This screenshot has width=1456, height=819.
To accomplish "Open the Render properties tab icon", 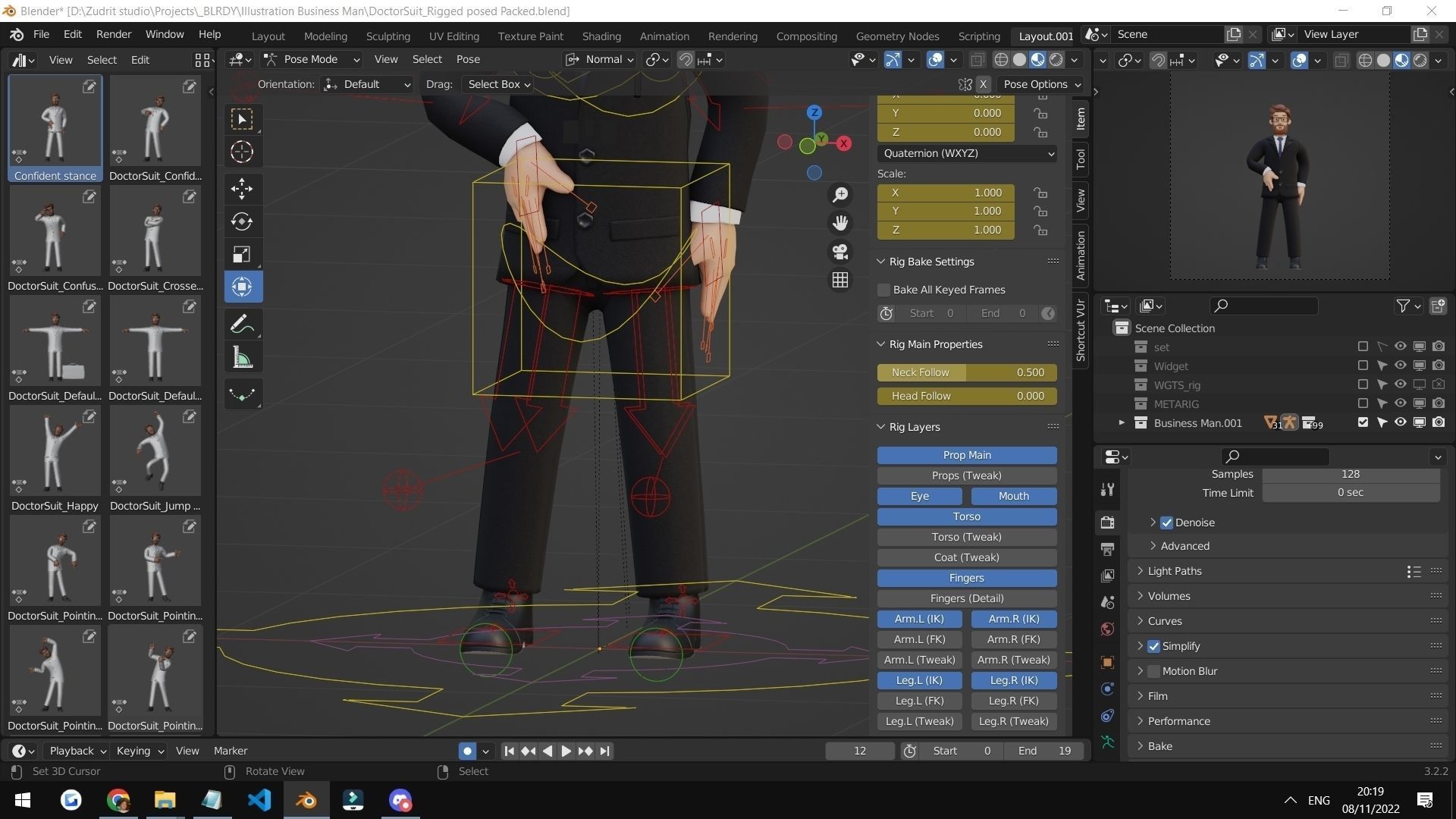I will [1108, 522].
